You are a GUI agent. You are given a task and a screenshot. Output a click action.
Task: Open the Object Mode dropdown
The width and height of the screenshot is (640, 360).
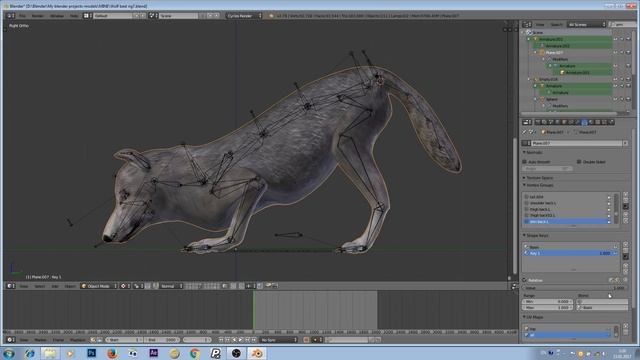pos(99,286)
